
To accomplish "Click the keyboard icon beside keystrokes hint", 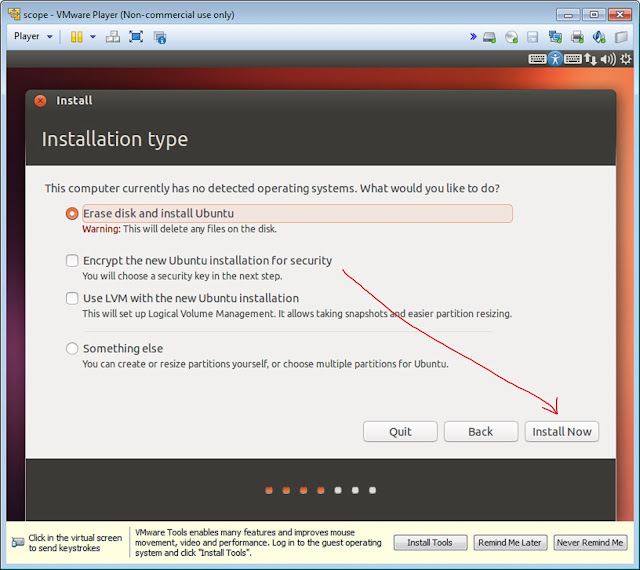I will (18, 543).
